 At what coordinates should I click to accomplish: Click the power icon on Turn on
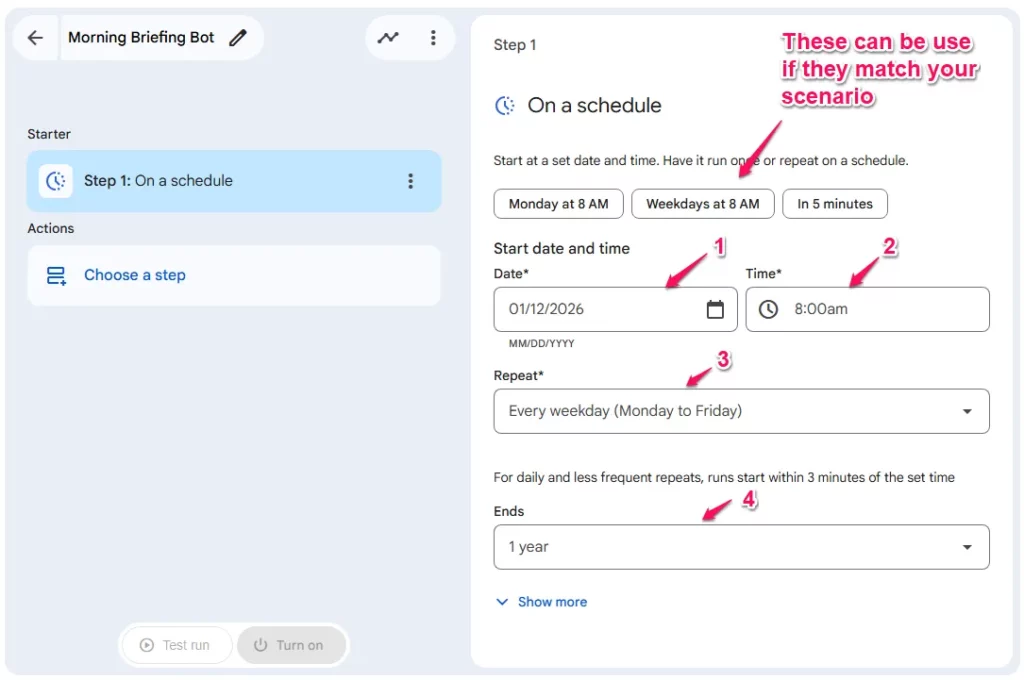[x=261, y=645]
